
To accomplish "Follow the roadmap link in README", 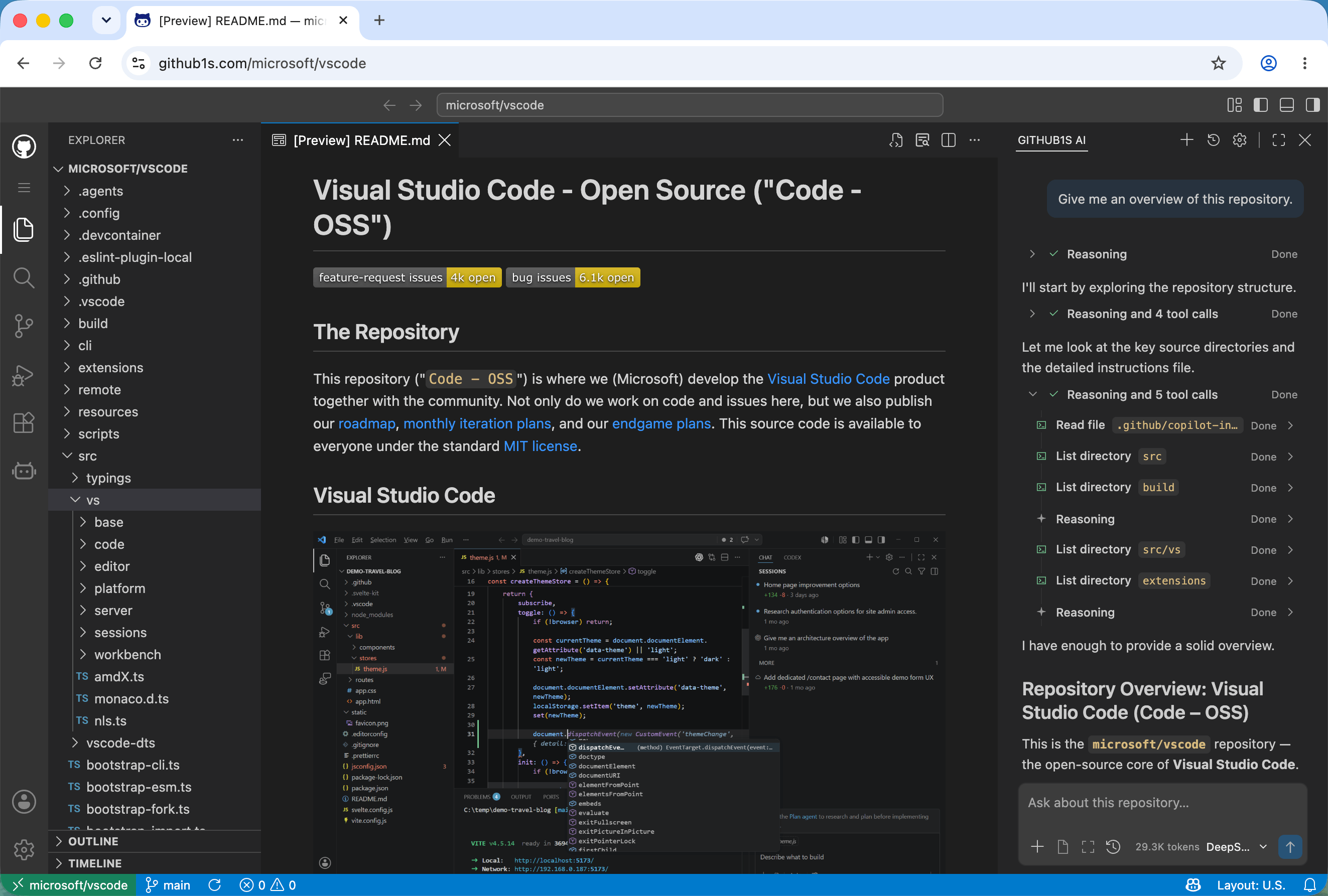I will click(367, 424).
